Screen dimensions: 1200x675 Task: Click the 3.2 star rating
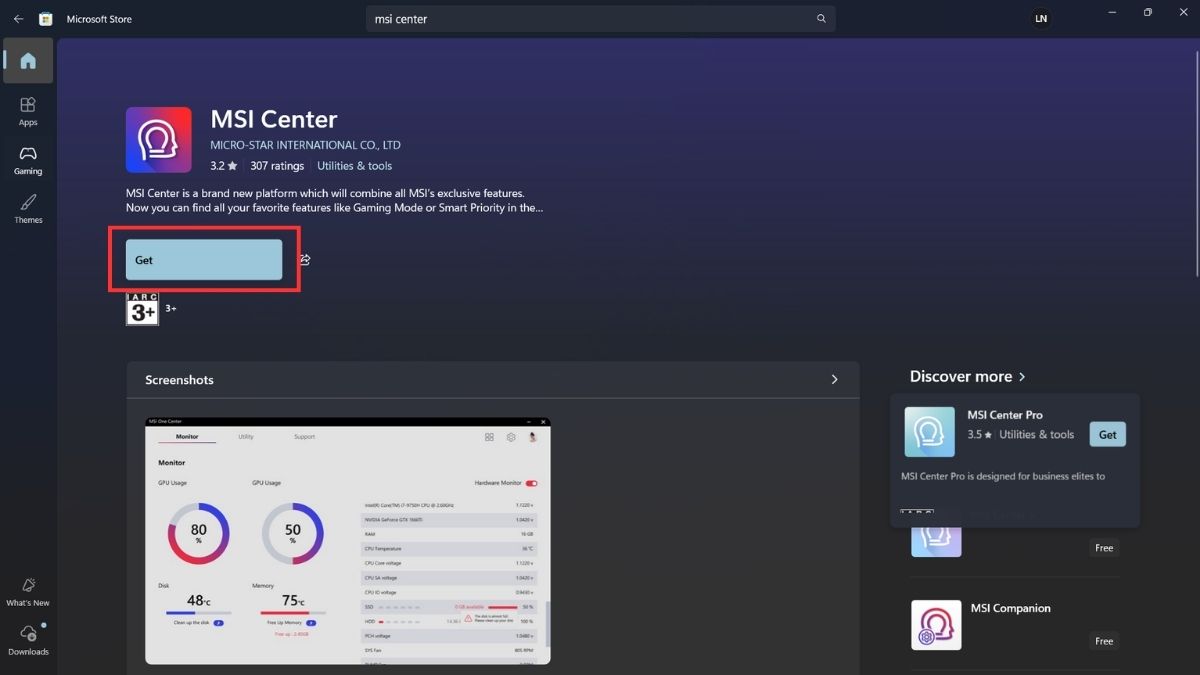(x=224, y=166)
